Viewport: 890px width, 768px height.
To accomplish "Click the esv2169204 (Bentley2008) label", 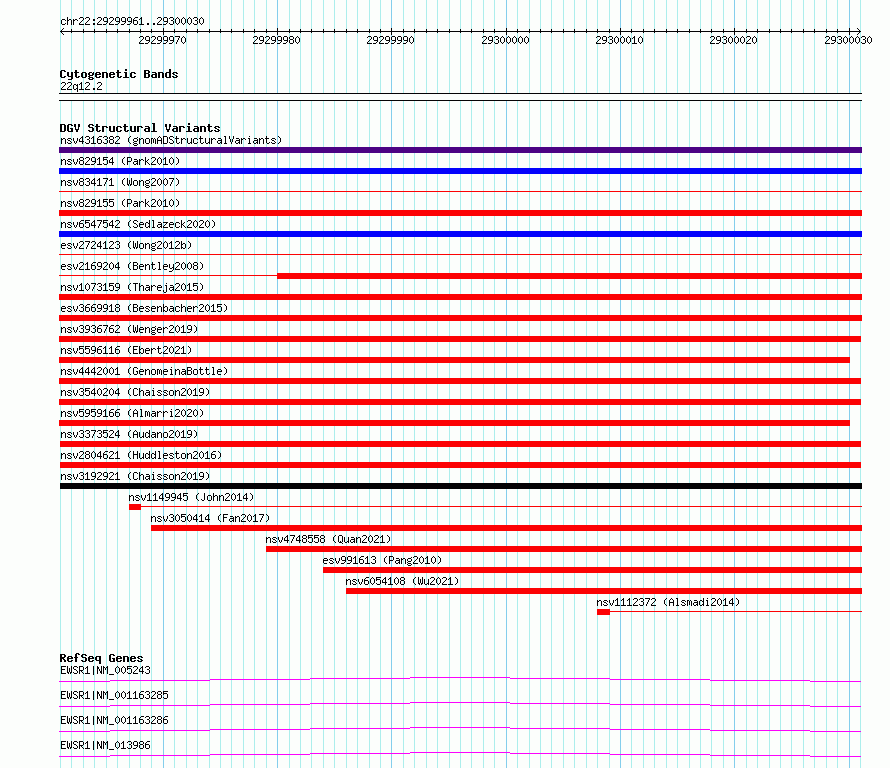I will tap(132, 266).
